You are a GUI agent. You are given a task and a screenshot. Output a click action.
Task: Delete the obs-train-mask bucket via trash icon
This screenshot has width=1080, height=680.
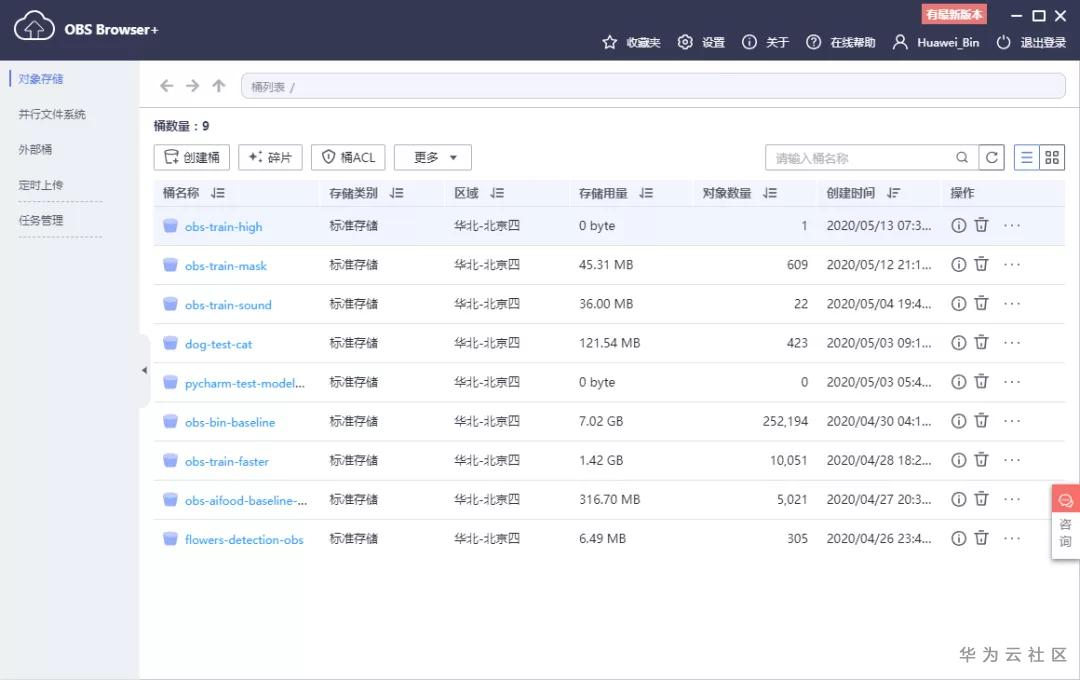[982, 265]
